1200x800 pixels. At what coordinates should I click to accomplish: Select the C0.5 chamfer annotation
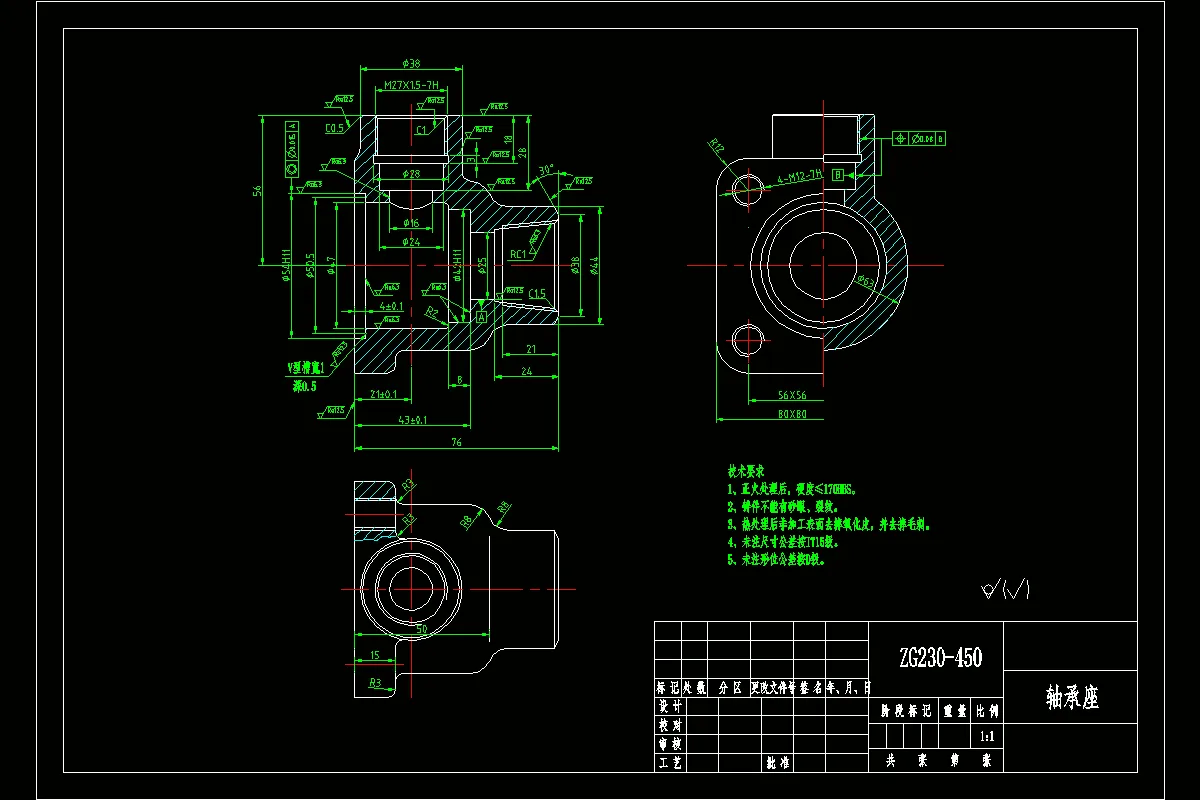click(335, 128)
